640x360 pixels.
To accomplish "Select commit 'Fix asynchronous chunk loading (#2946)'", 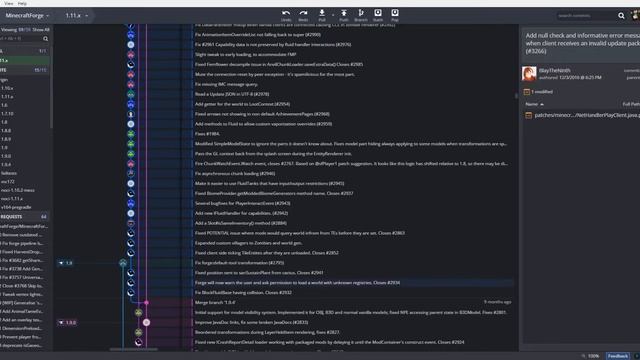I will (x=235, y=173).
